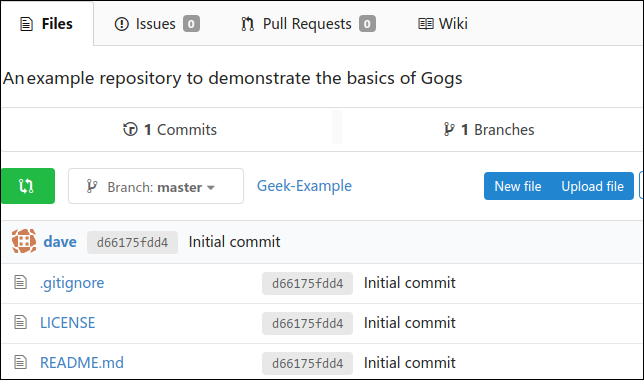644x380 pixels.
Task: Click Initial commit in README.md row
Action: 410,363
